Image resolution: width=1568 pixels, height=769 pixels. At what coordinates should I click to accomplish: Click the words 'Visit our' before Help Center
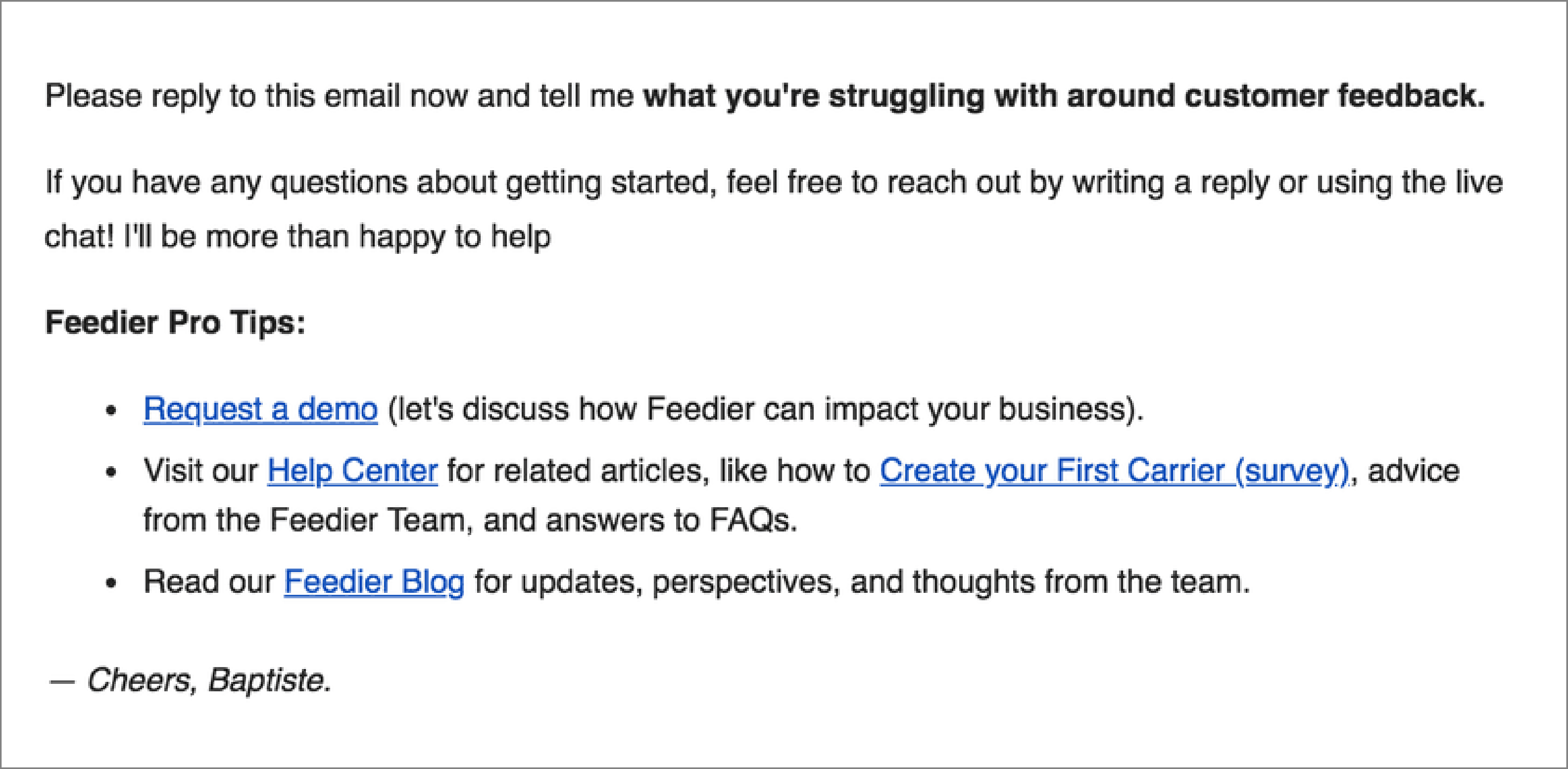pos(201,471)
